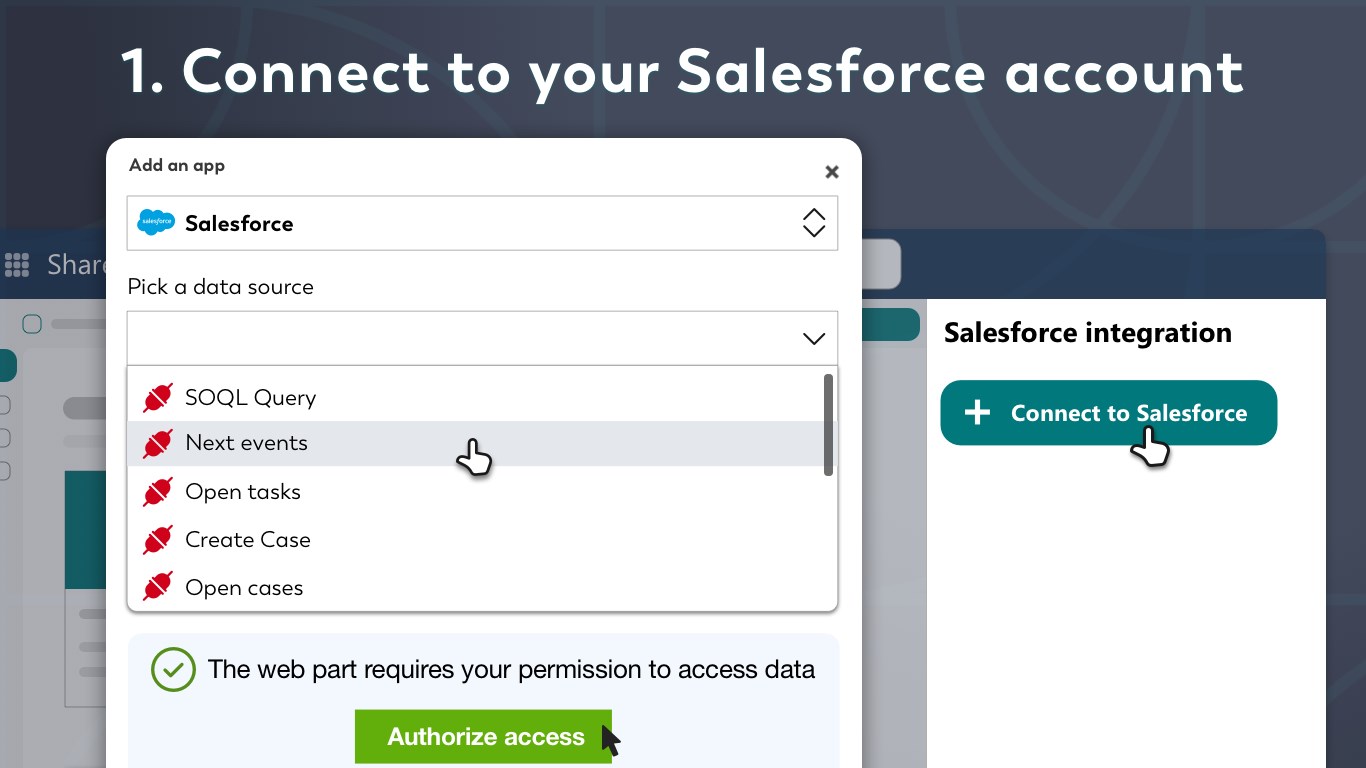Open the Pick a data source dropdown

(482, 338)
